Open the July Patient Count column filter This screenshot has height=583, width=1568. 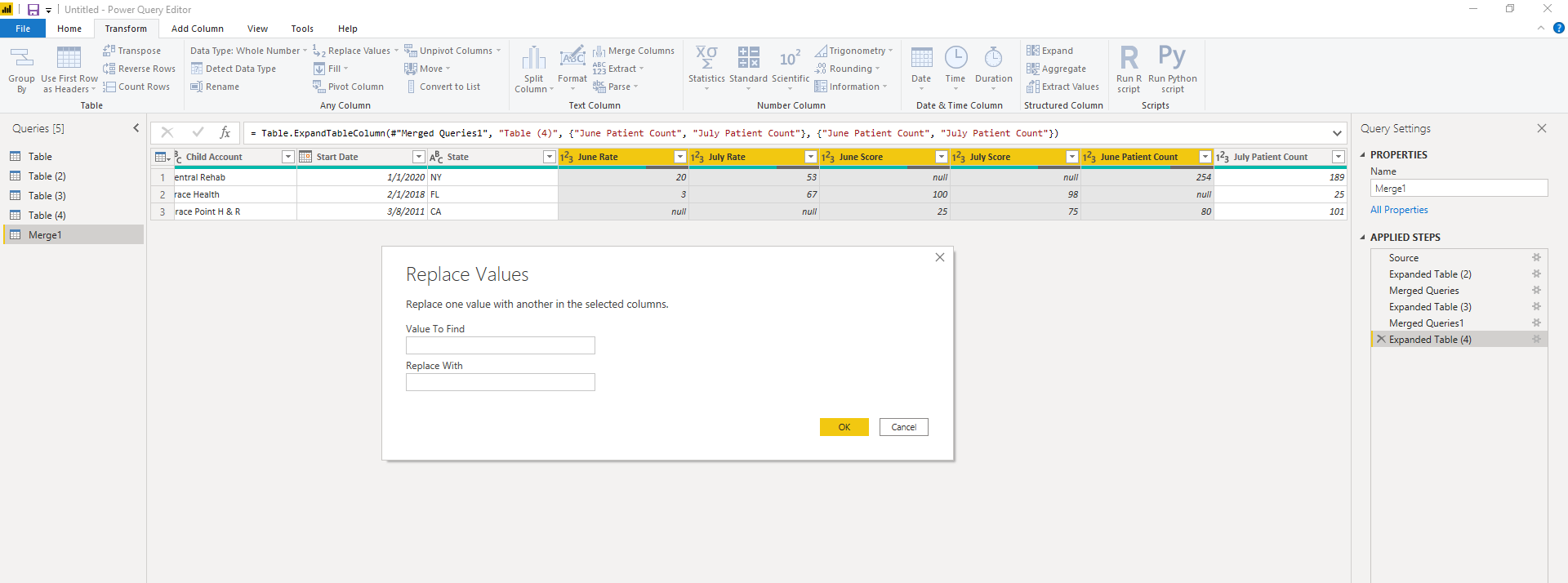tap(1338, 157)
